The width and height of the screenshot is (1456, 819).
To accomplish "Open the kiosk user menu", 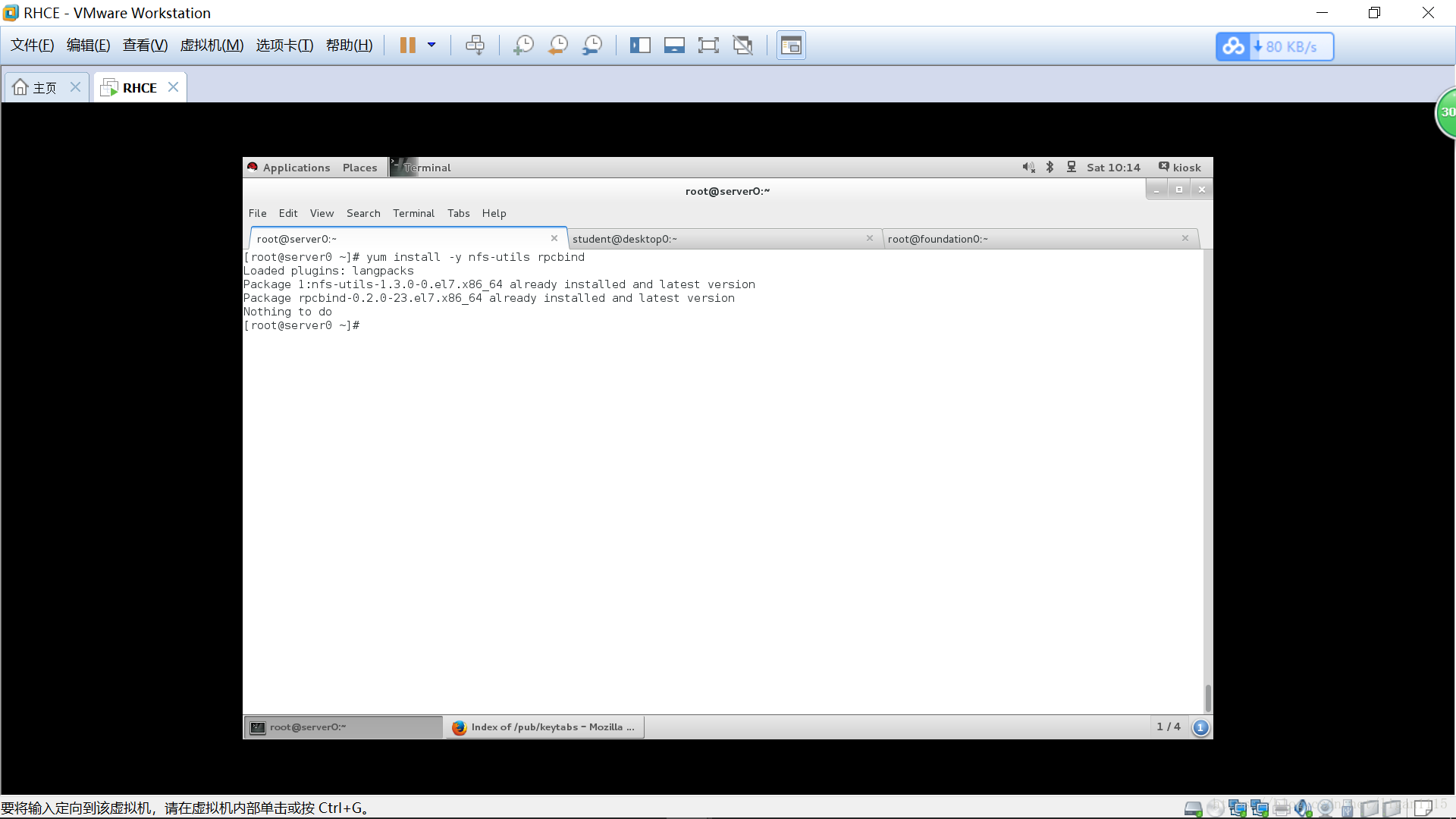I will point(1179,168).
